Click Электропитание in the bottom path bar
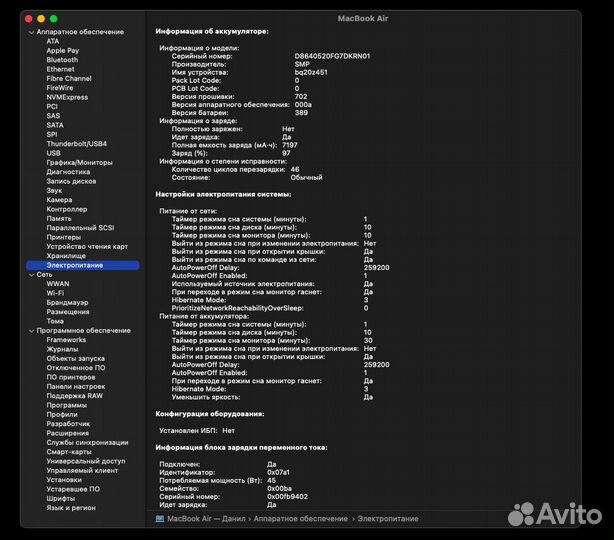Viewport: 614px width, 540px height. pyautogui.click(x=388, y=519)
